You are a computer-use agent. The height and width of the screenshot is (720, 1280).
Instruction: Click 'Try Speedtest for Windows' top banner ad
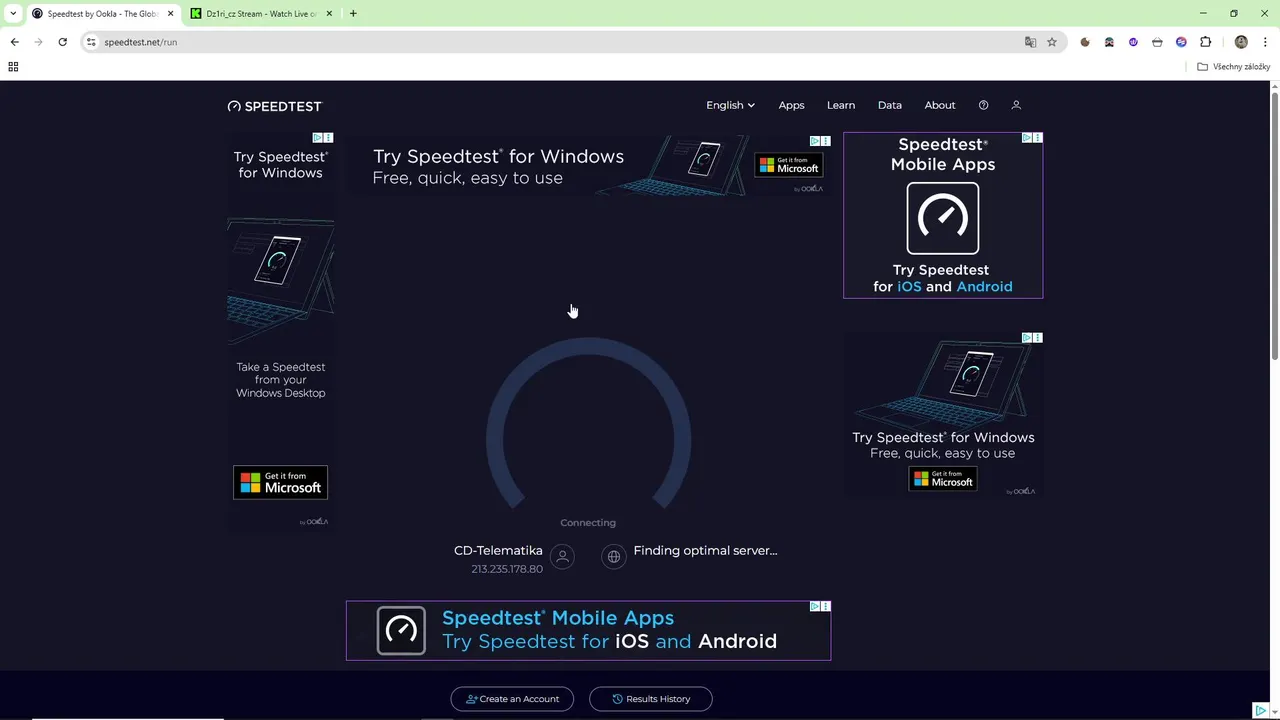coord(588,165)
